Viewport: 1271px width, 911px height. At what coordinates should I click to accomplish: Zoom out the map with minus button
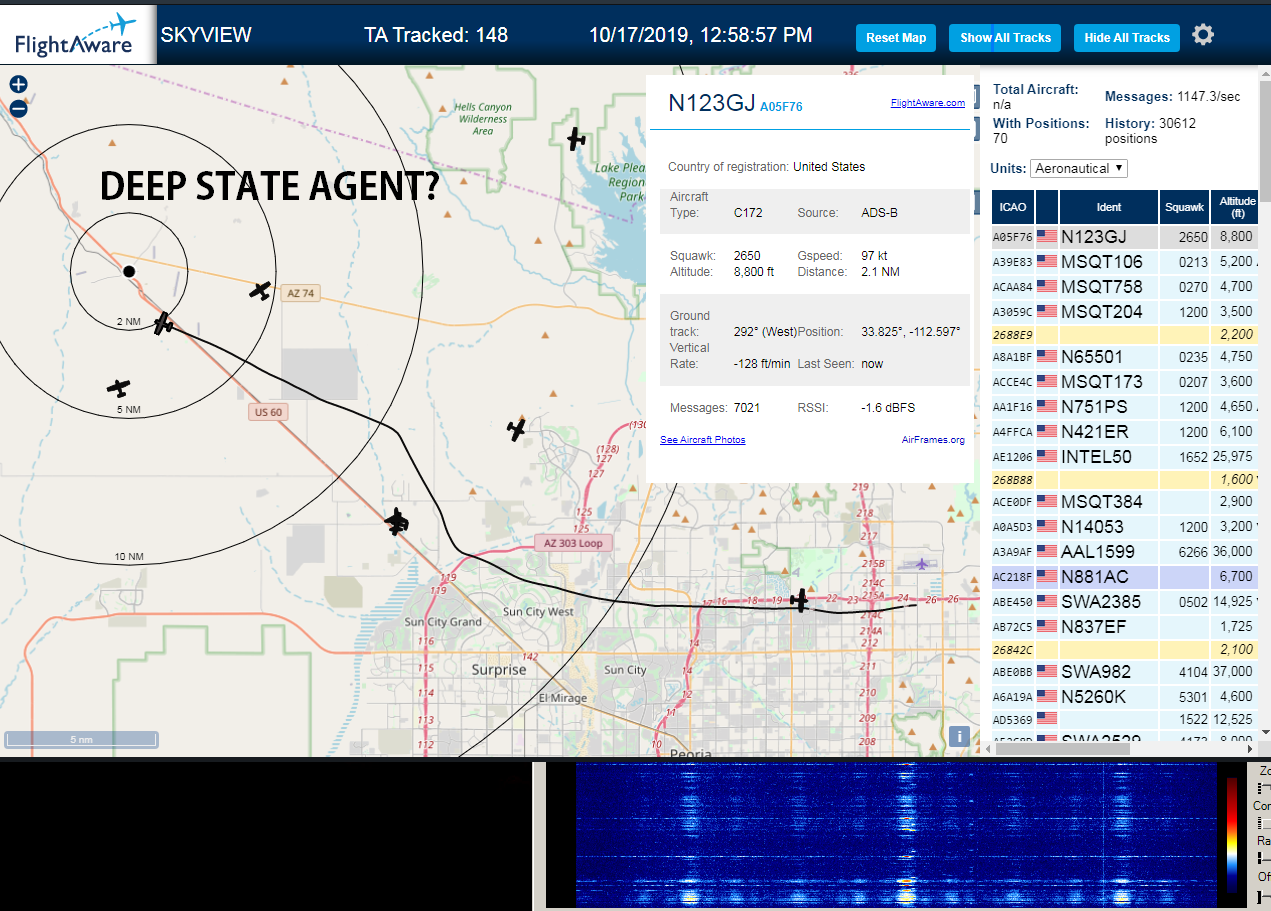[18, 109]
